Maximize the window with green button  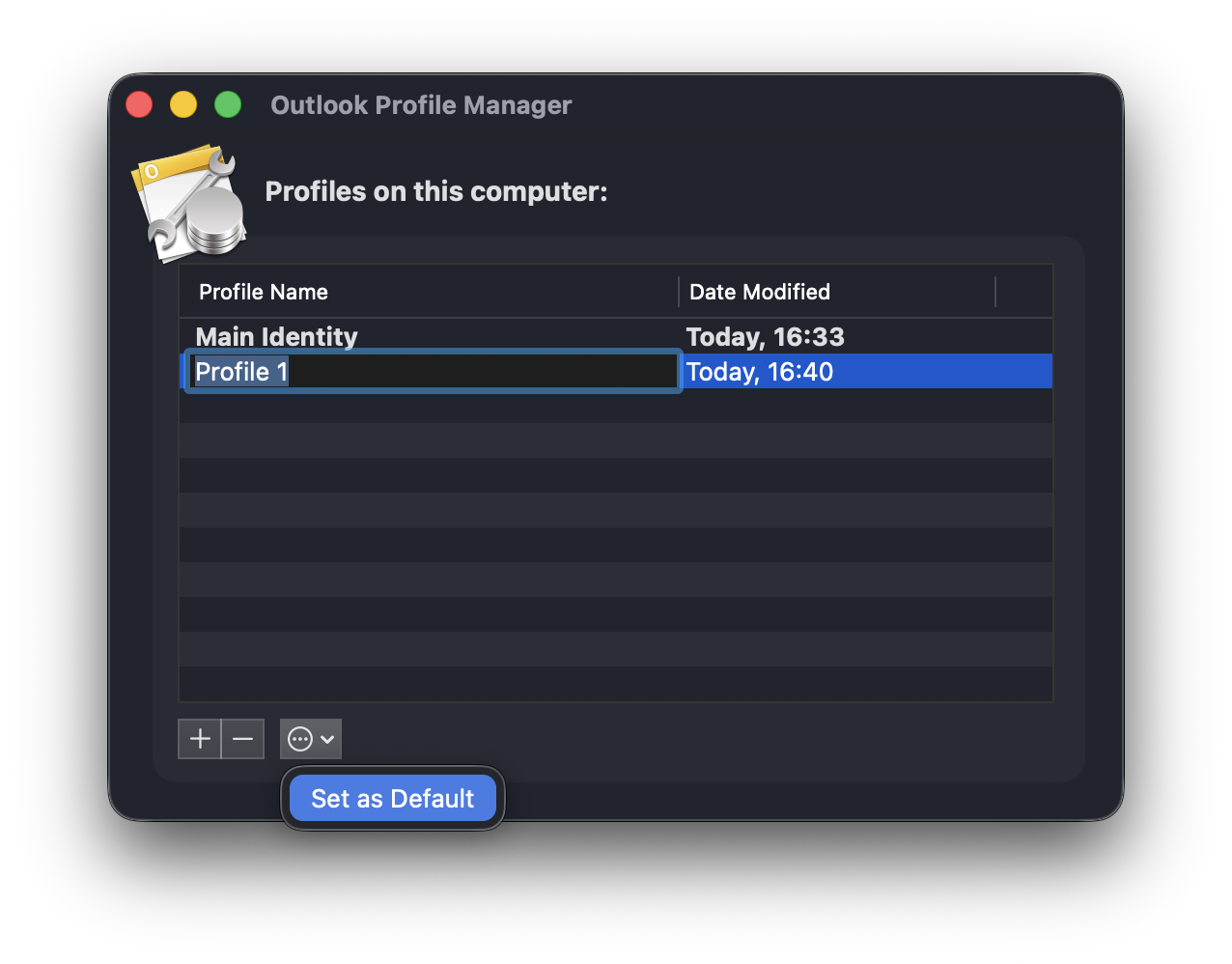coord(228,104)
